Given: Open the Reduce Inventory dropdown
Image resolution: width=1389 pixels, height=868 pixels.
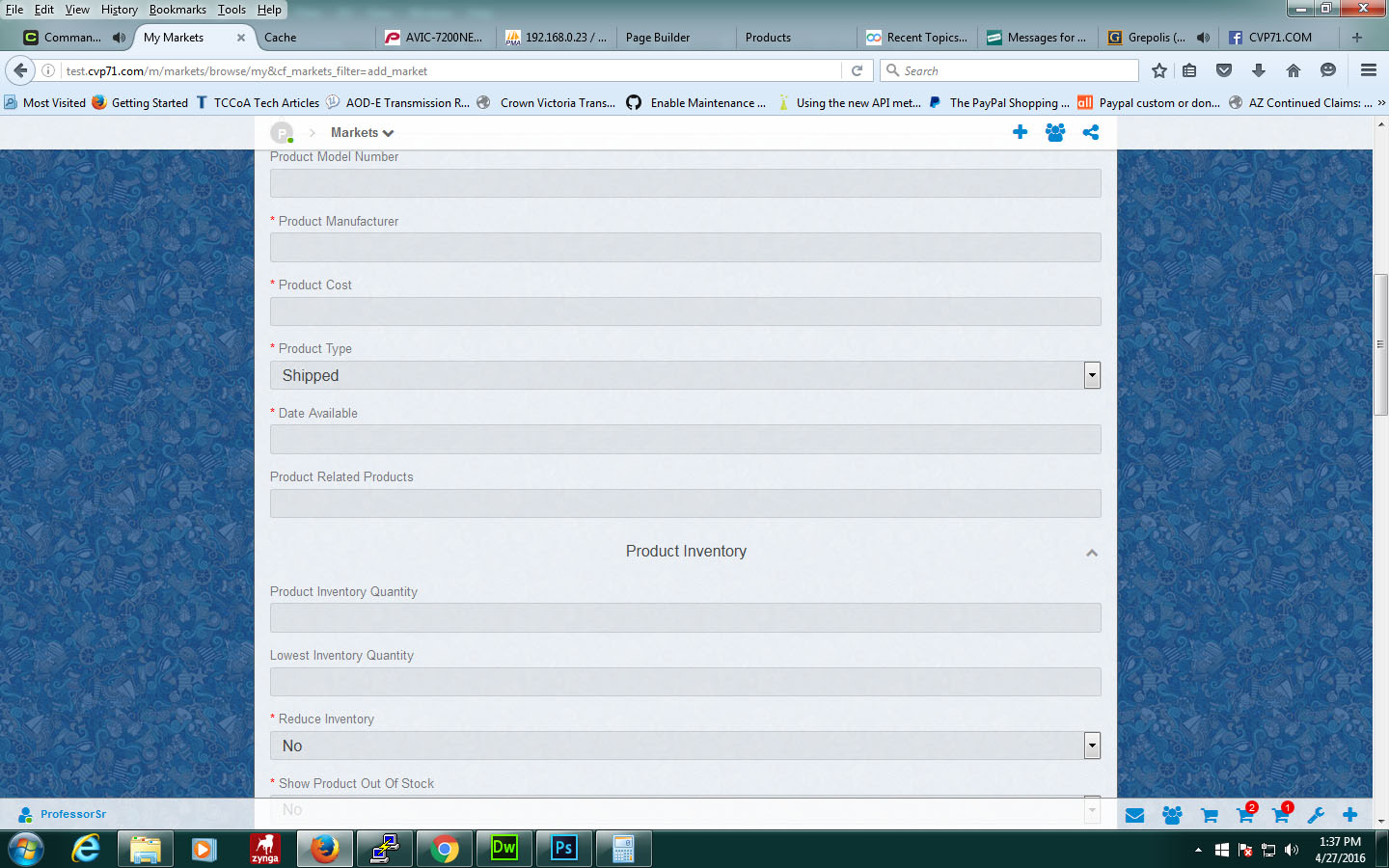Looking at the screenshot, I should [685, 746].
